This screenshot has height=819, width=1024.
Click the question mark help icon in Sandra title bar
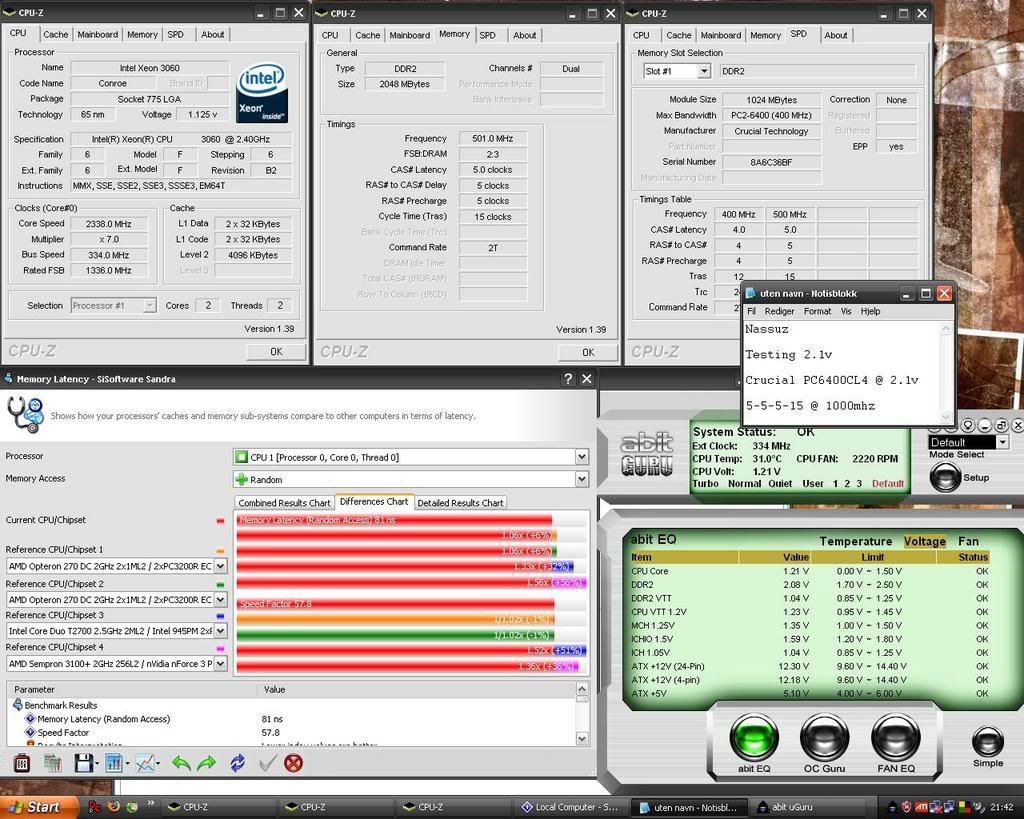coord(568,379)
